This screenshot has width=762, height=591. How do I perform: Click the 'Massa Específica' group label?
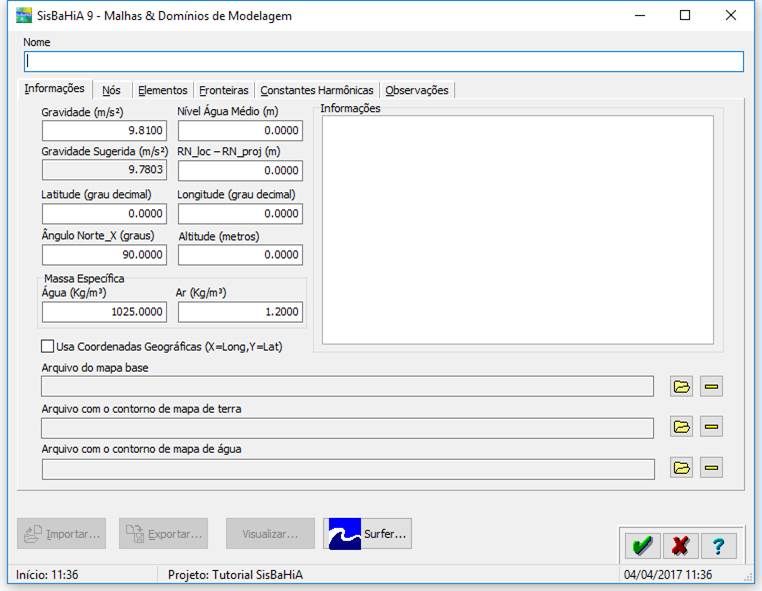[84, 279]
